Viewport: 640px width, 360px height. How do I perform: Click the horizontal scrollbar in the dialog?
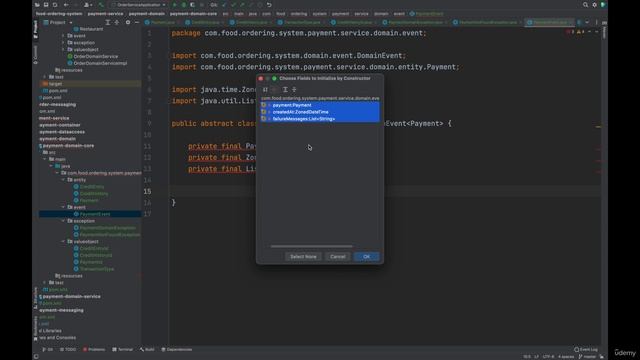311,246
